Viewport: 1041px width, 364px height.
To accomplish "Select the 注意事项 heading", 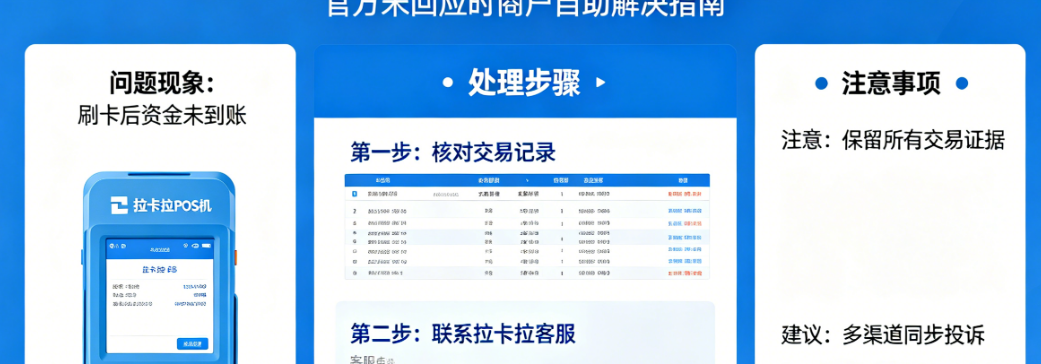I will 891,84.
